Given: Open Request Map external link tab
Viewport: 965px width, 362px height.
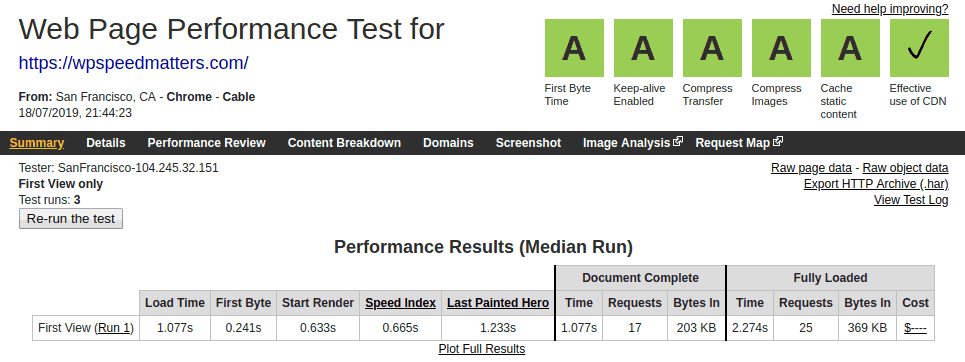Looking at the screenshot, I should pos(739,143).
